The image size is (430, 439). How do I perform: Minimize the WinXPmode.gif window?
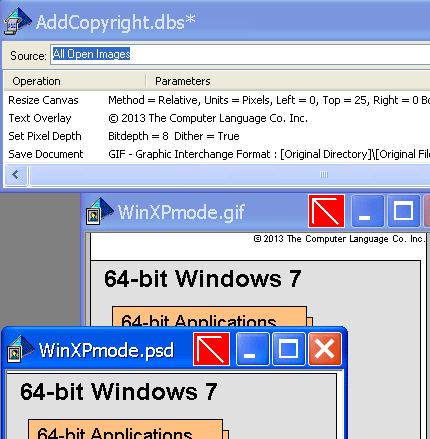(368, 211)
